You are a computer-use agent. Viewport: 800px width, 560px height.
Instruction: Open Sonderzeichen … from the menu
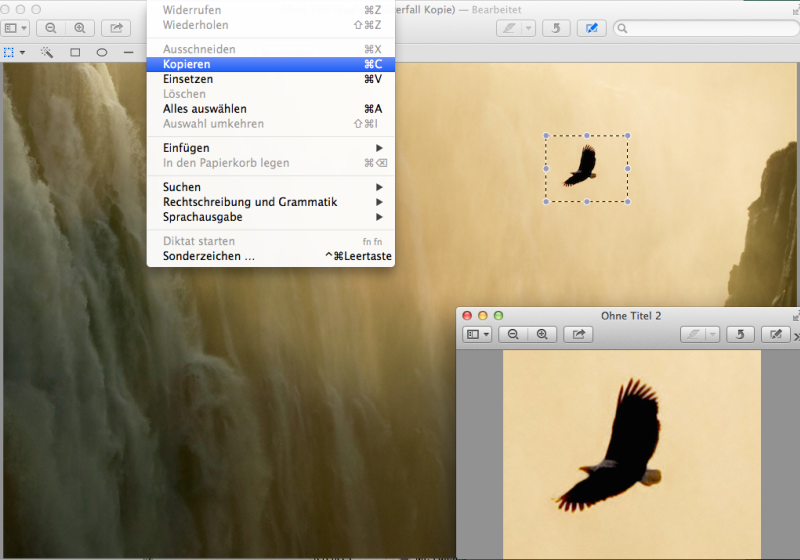tap(209, 256)
